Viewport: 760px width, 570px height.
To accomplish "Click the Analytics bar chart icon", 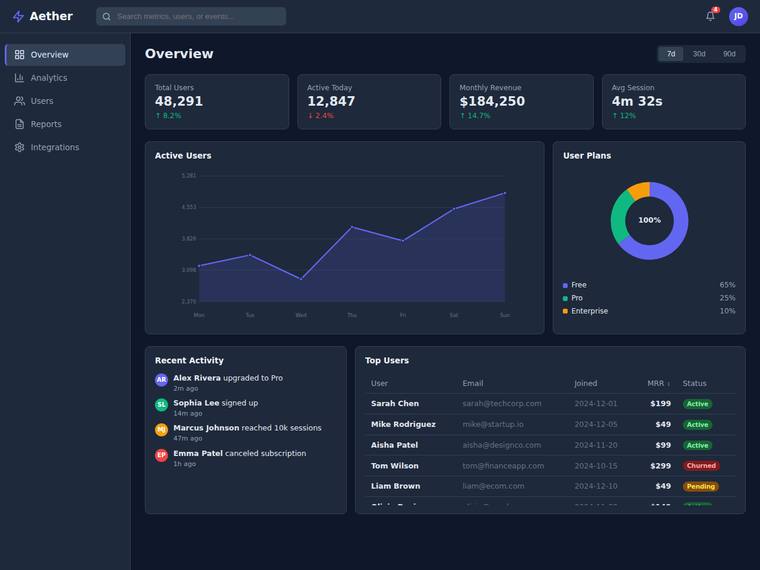I will coord(19,78).
